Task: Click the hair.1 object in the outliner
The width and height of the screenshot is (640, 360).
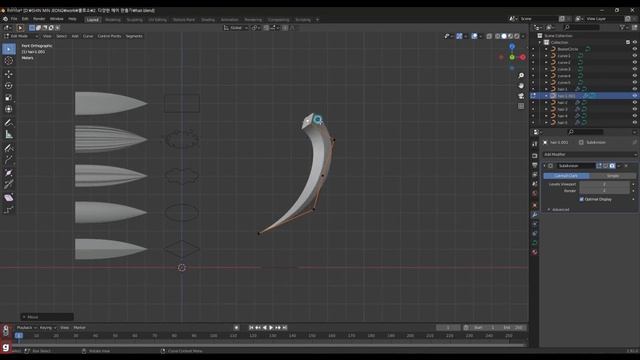Action: [x=562, y=89]
